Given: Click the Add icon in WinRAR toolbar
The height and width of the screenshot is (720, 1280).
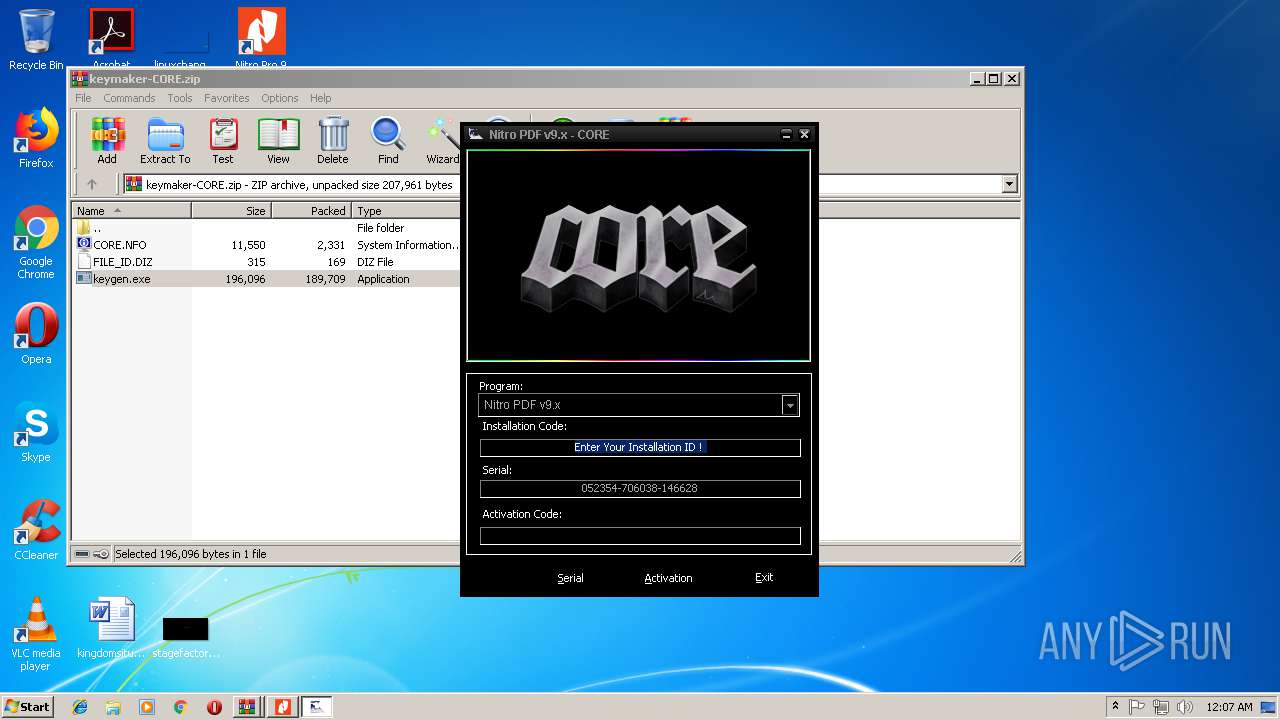Looking at the screenshot, I should tap(107, 140).
